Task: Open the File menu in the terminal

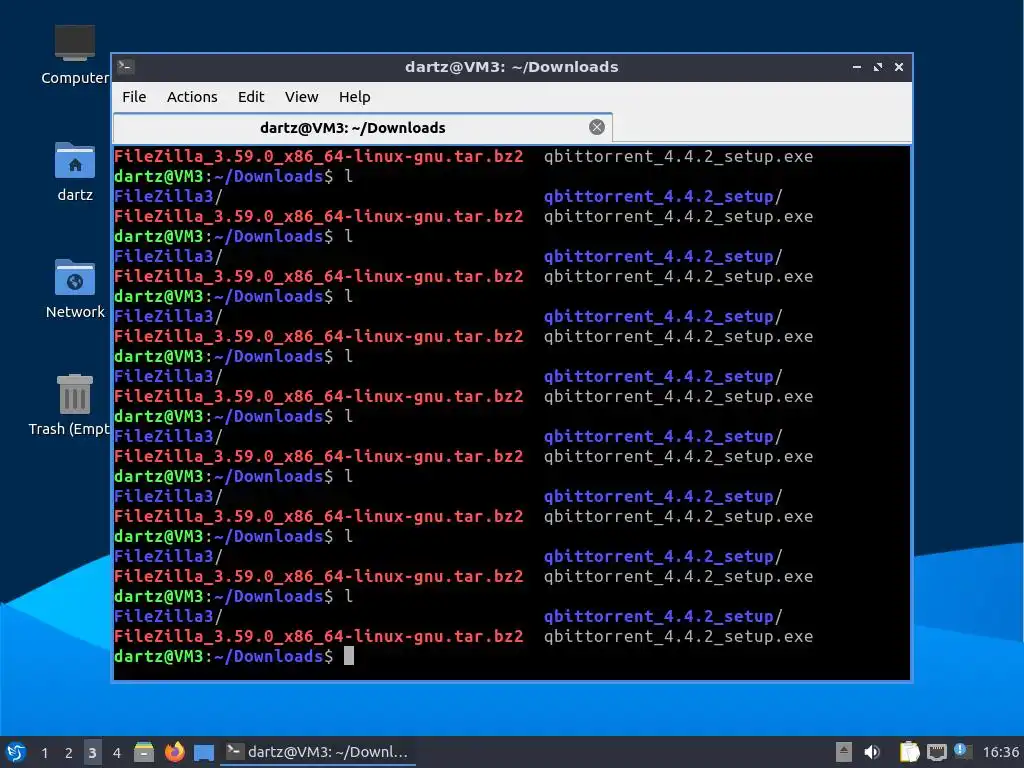Action: 134,97
